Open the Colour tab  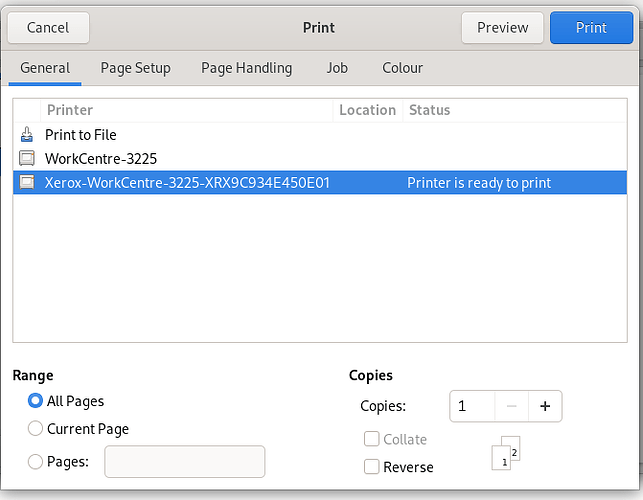(x=402, y=68)
